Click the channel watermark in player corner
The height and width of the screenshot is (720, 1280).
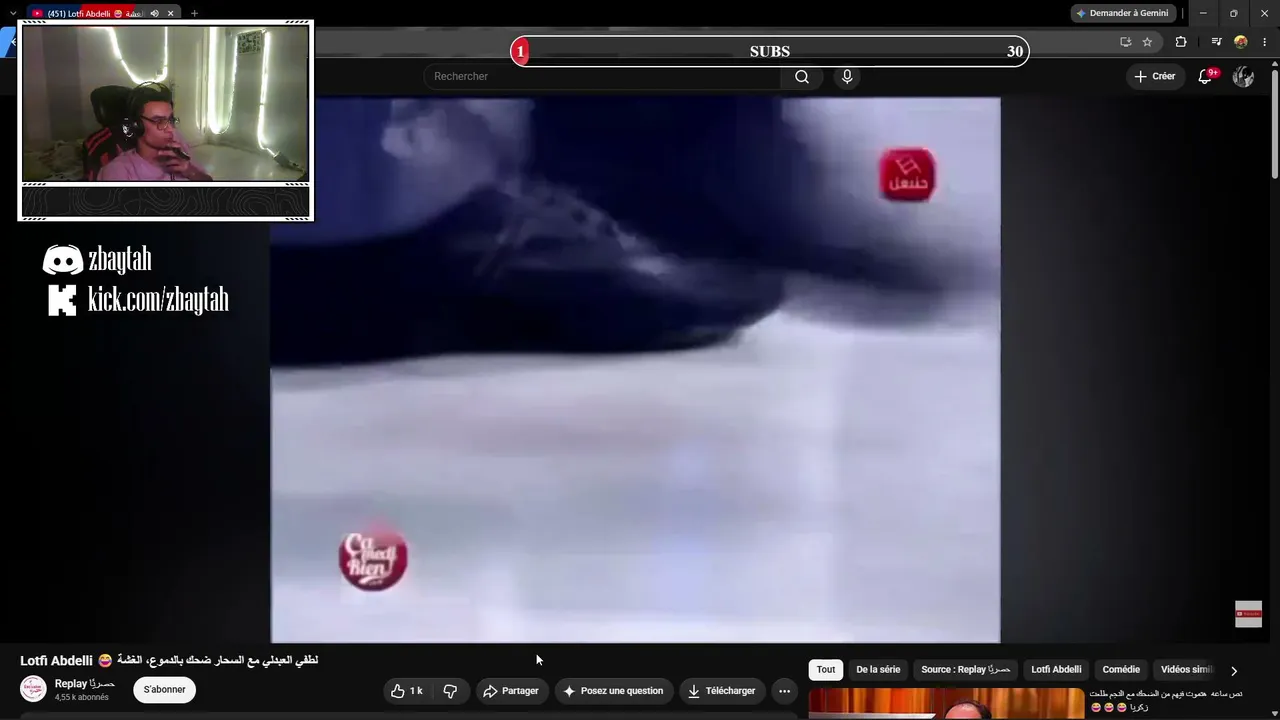[1248, 614]
